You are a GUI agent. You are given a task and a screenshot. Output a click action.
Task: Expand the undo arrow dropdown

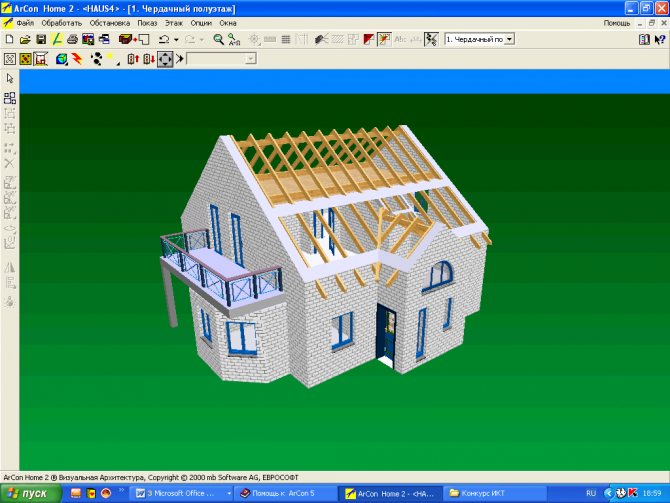click(x=176, y=39)
